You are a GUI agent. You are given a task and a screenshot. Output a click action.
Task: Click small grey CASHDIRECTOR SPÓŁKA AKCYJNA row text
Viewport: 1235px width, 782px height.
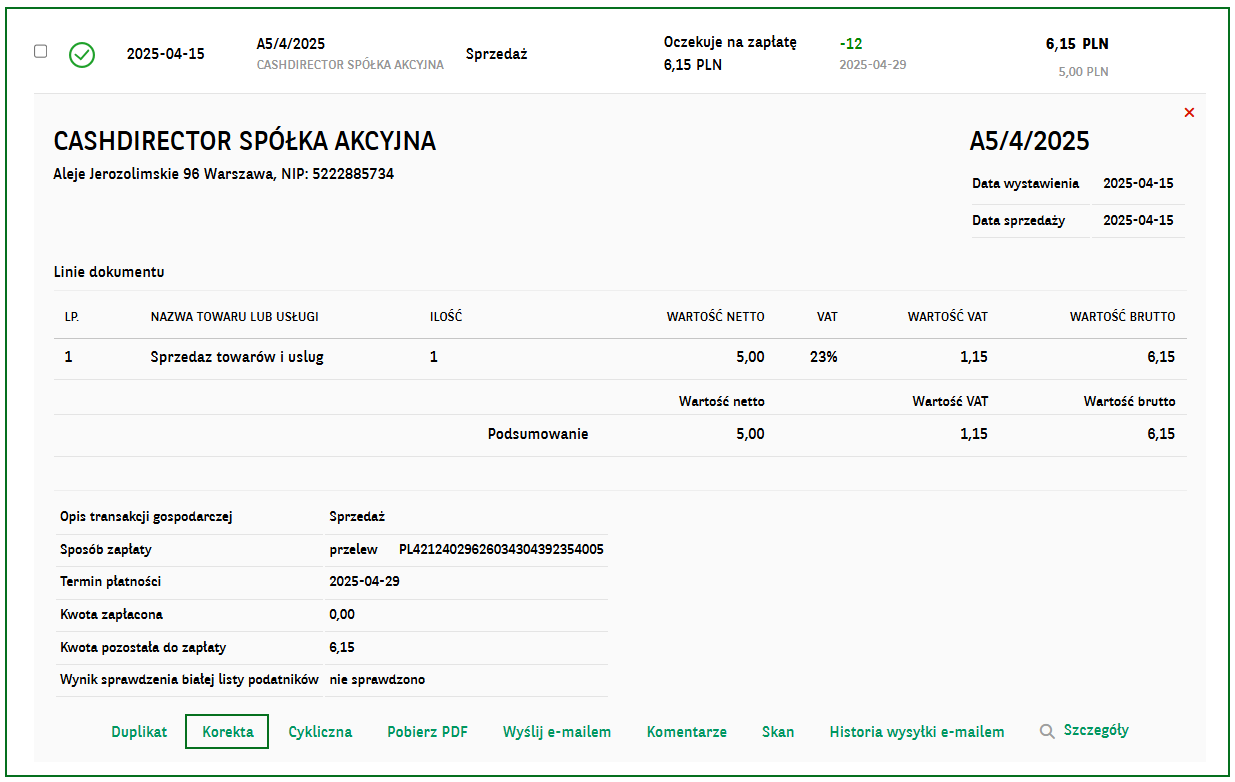(350, 65)
